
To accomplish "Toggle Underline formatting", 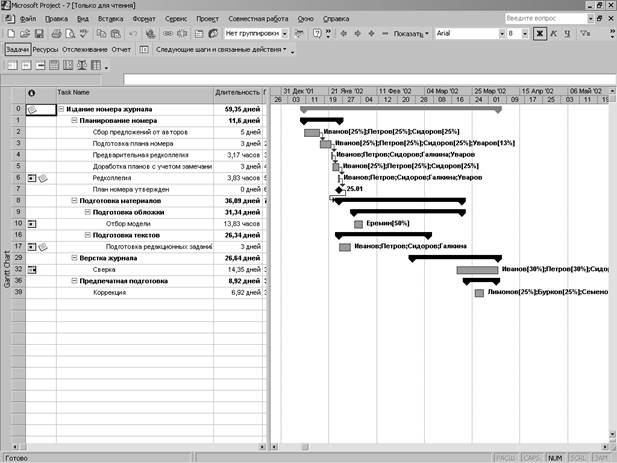I will pyautogui.click(x=567, y=34).
